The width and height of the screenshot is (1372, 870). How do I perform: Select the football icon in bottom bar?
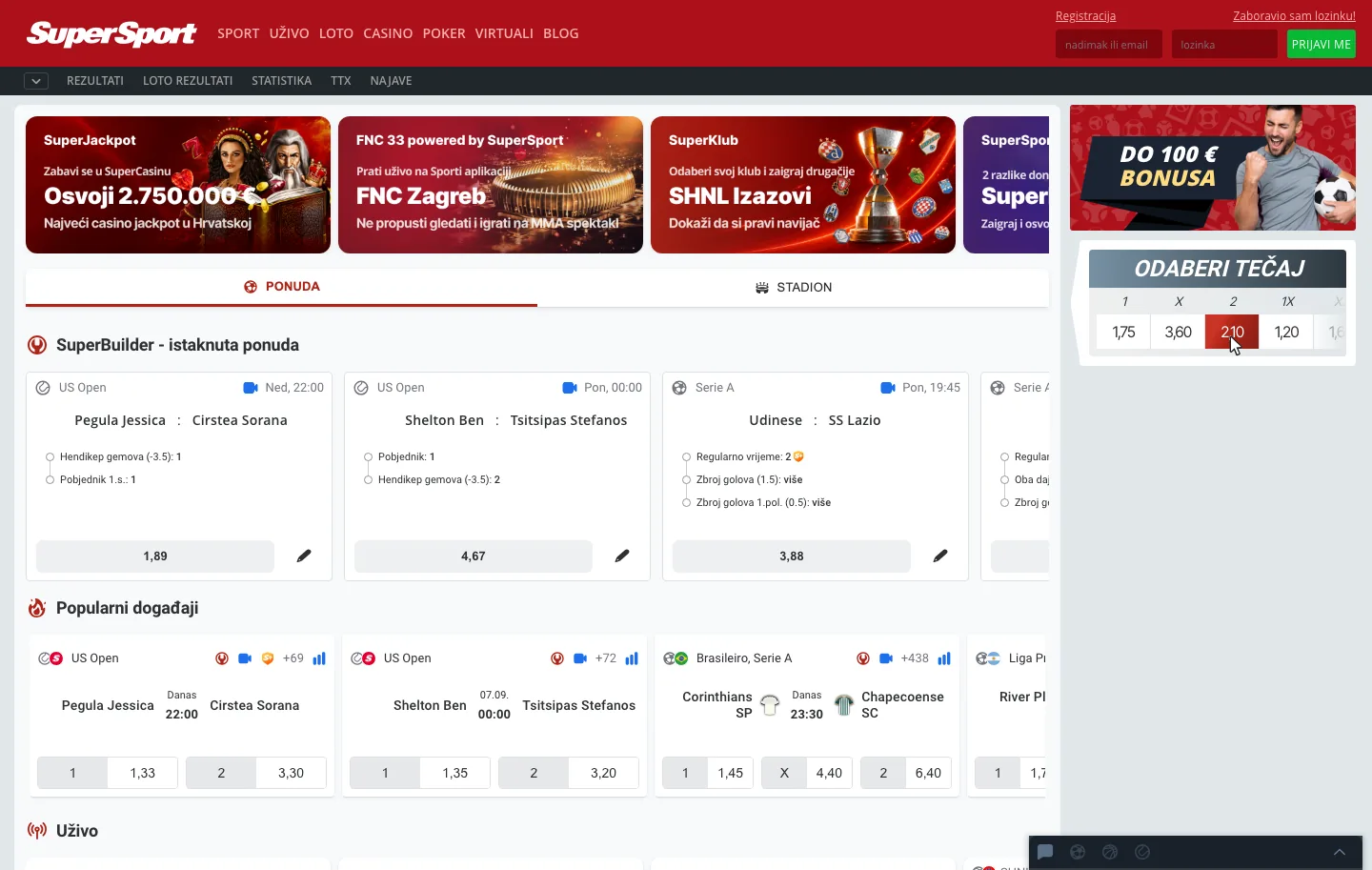[x=1078, y=852]
